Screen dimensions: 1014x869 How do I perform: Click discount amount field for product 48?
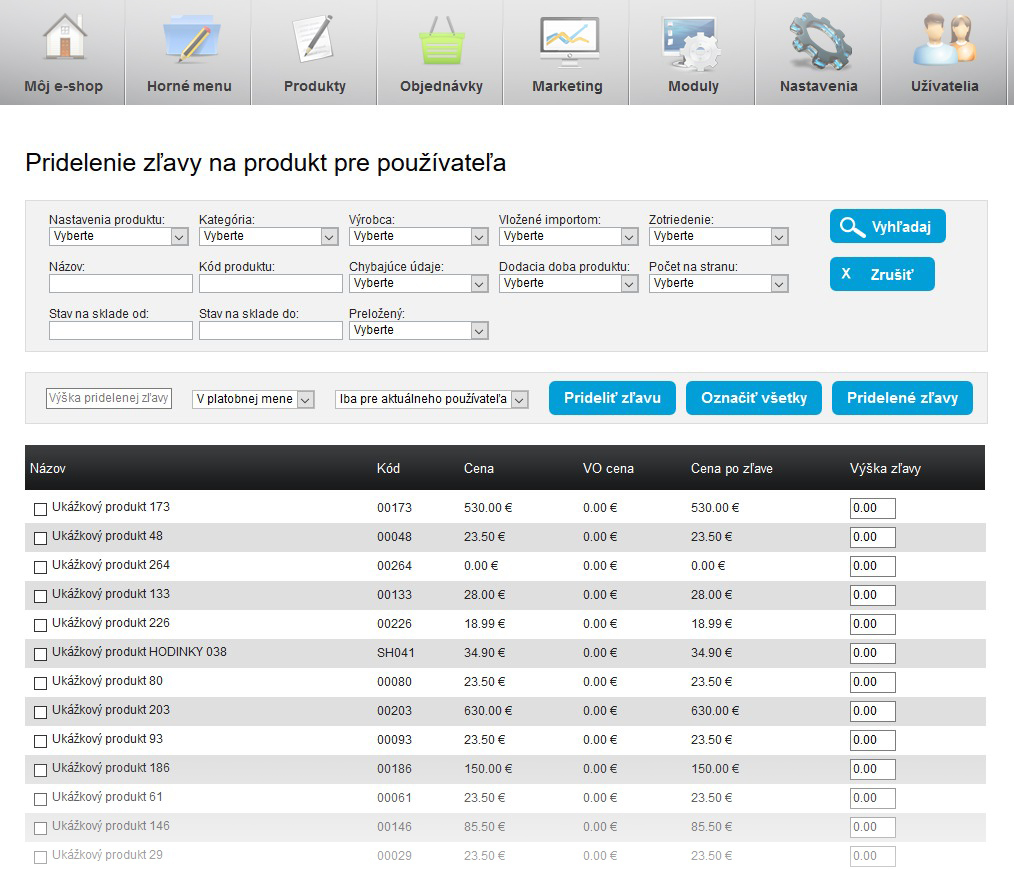872,537
